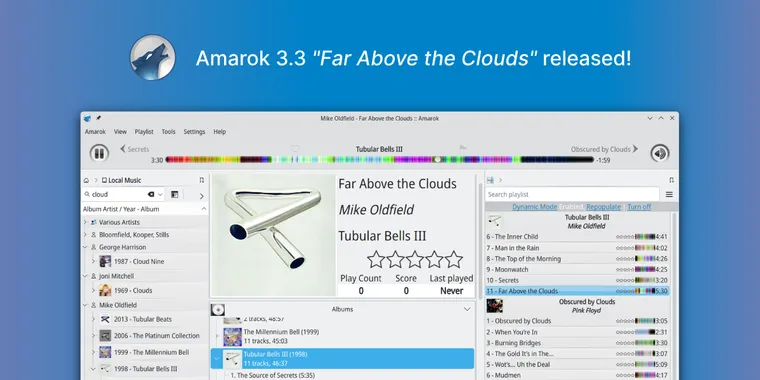Collapse the 'Album Artist / Year - Album' header
This screenshot has height=380, width=760.
204,209
